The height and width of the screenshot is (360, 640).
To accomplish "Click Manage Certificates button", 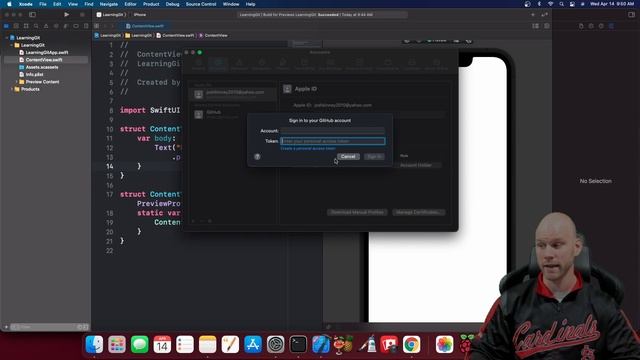I will coord(418,212).
